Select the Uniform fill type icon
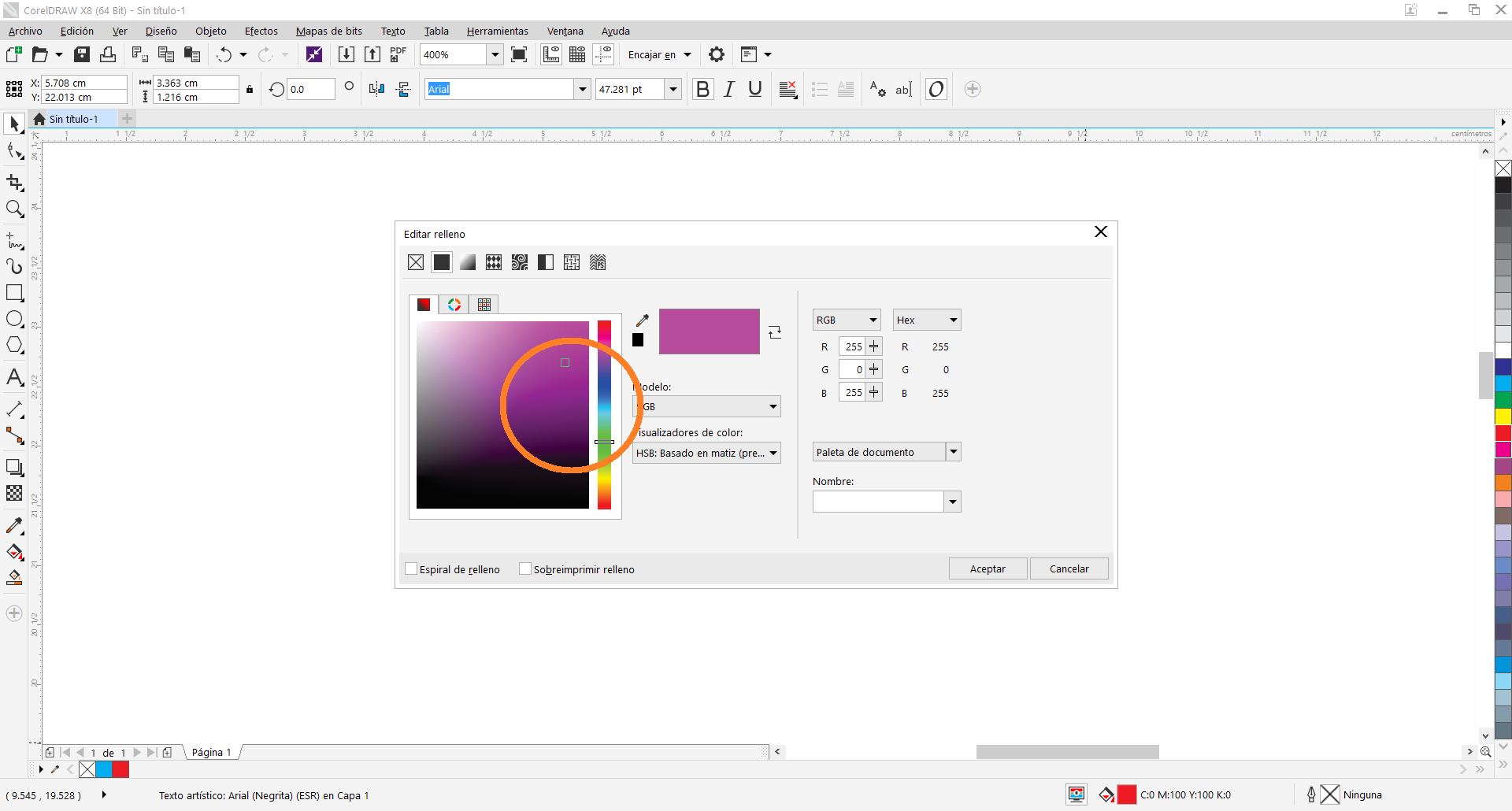Viewport: 1512px width, 811px height. click(x=442, y=262)
